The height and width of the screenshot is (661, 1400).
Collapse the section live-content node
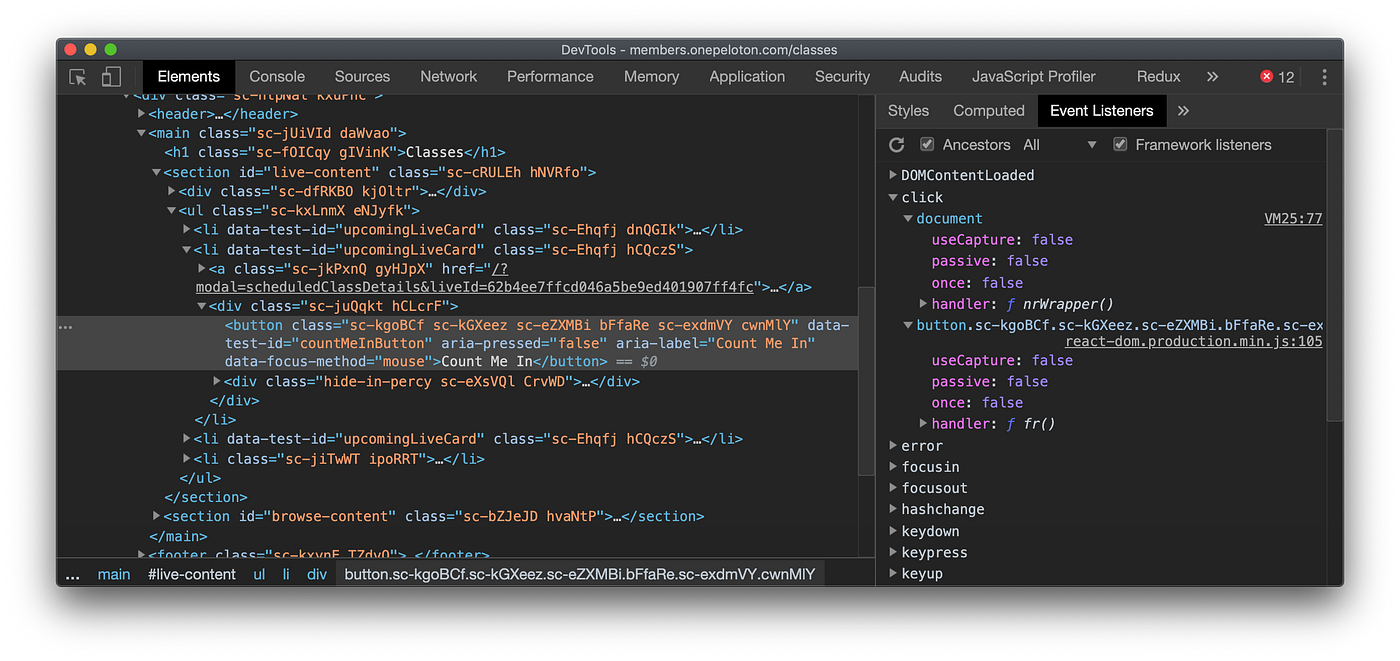tap(156, 172)
